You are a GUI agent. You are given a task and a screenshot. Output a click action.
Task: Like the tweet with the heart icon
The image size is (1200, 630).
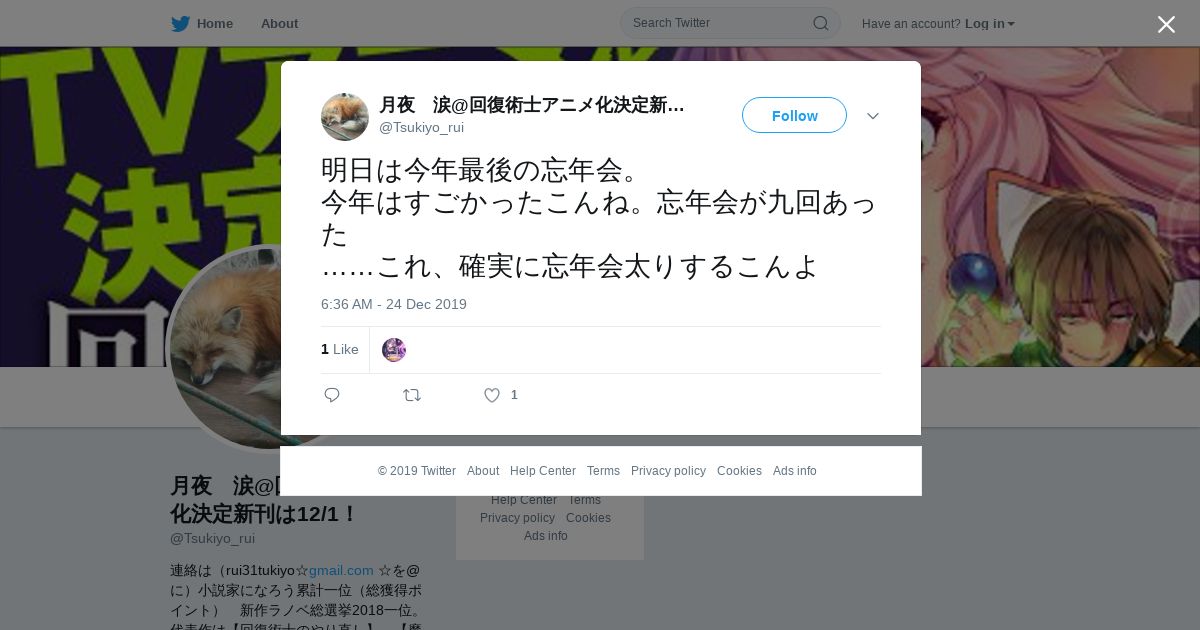tap(491, 395)
